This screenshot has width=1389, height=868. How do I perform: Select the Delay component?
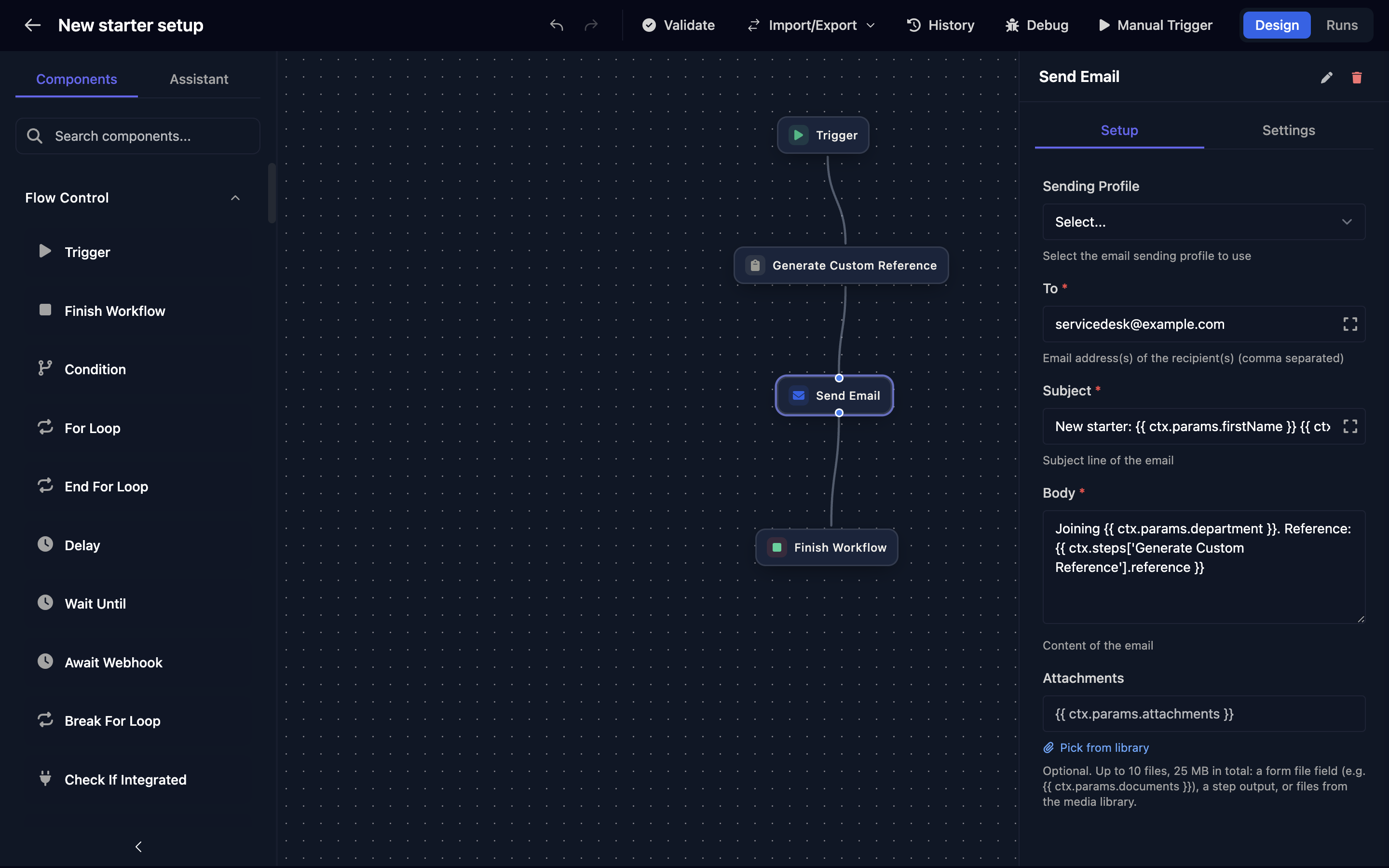click(138, 545)
